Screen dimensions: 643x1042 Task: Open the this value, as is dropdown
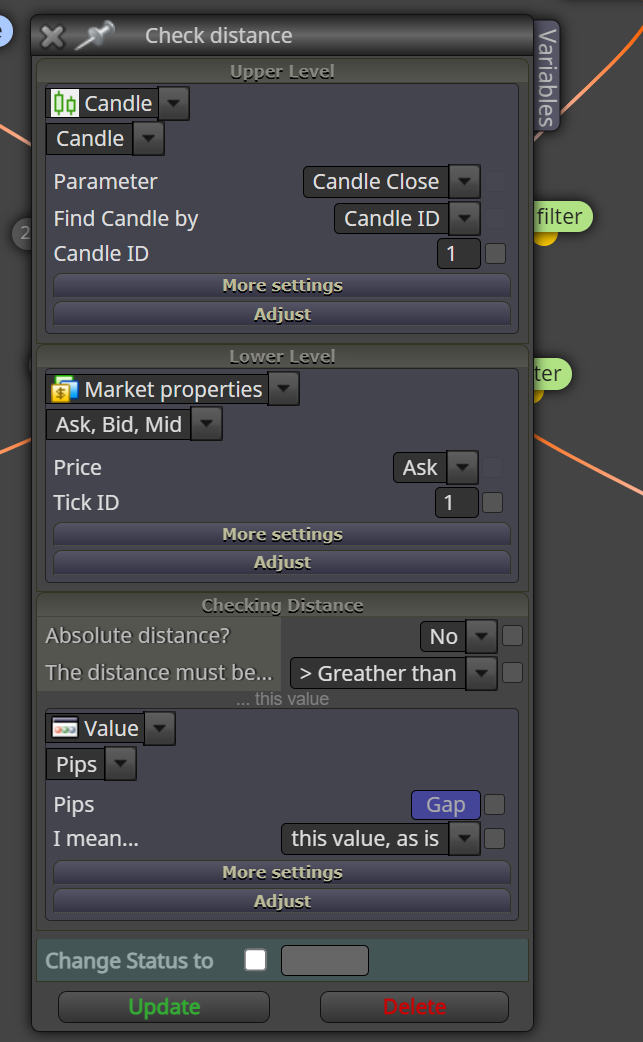[x=464, y=839]
